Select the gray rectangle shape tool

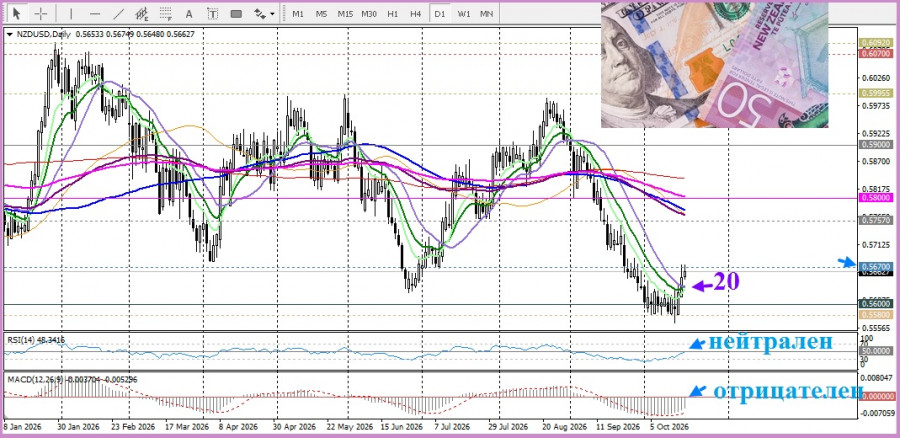[x=236, y=13]
